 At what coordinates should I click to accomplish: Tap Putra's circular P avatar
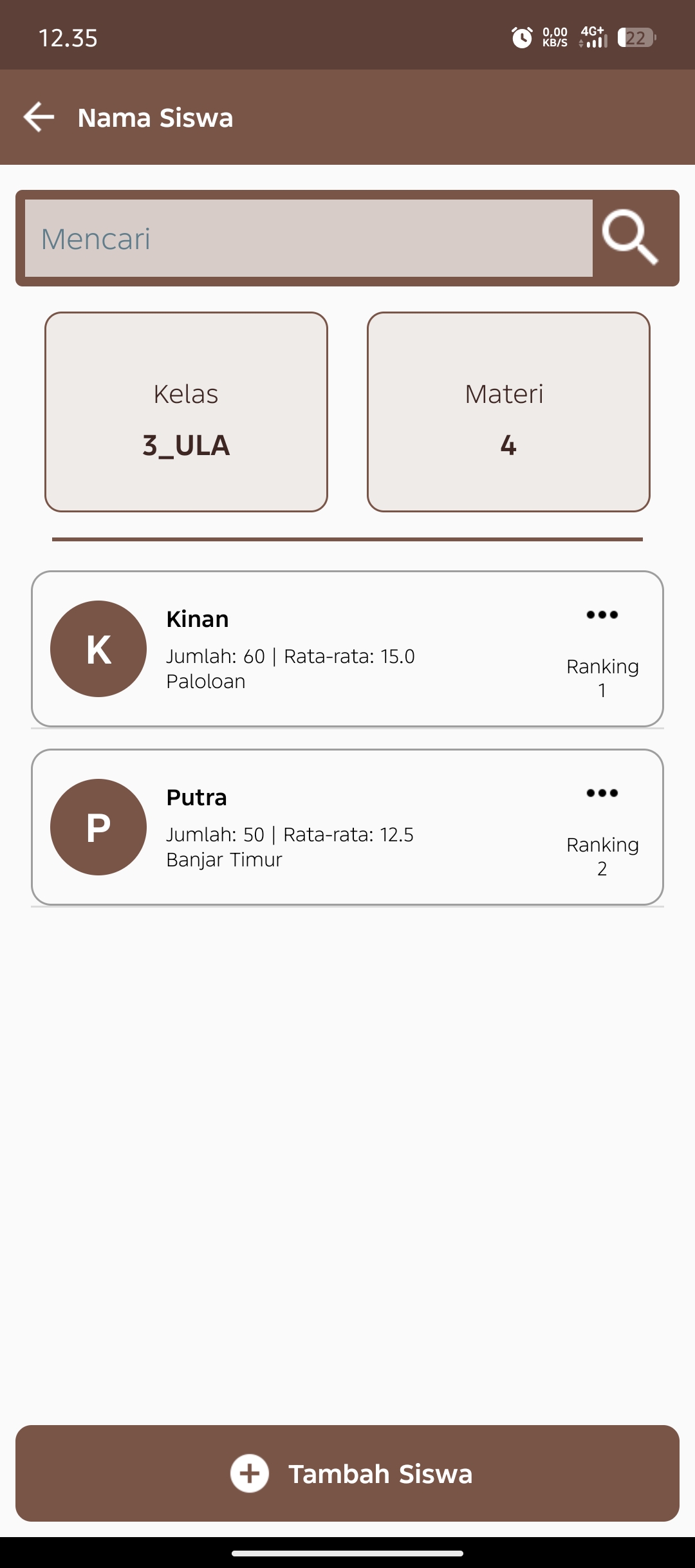[x=98, y=827]
